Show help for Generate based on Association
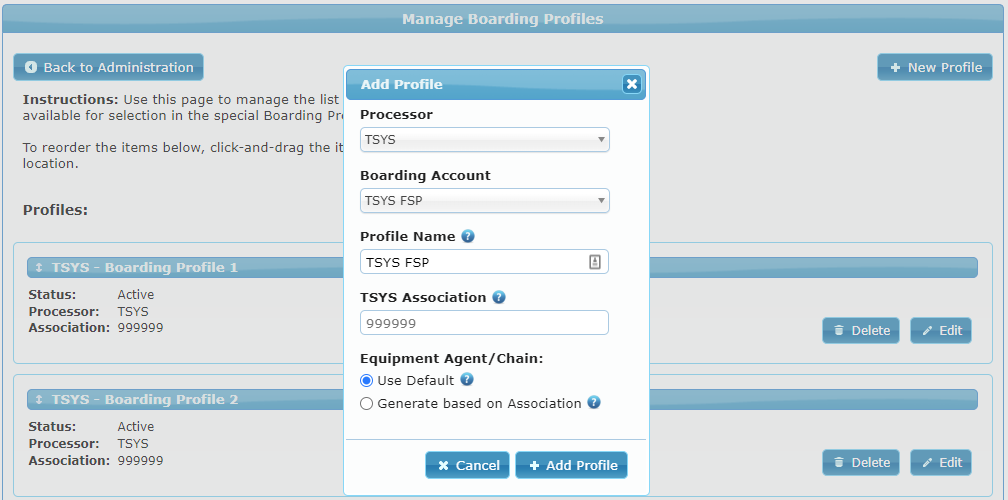The height and width of the screenshot is (500, 1008). tap(594, 402)
